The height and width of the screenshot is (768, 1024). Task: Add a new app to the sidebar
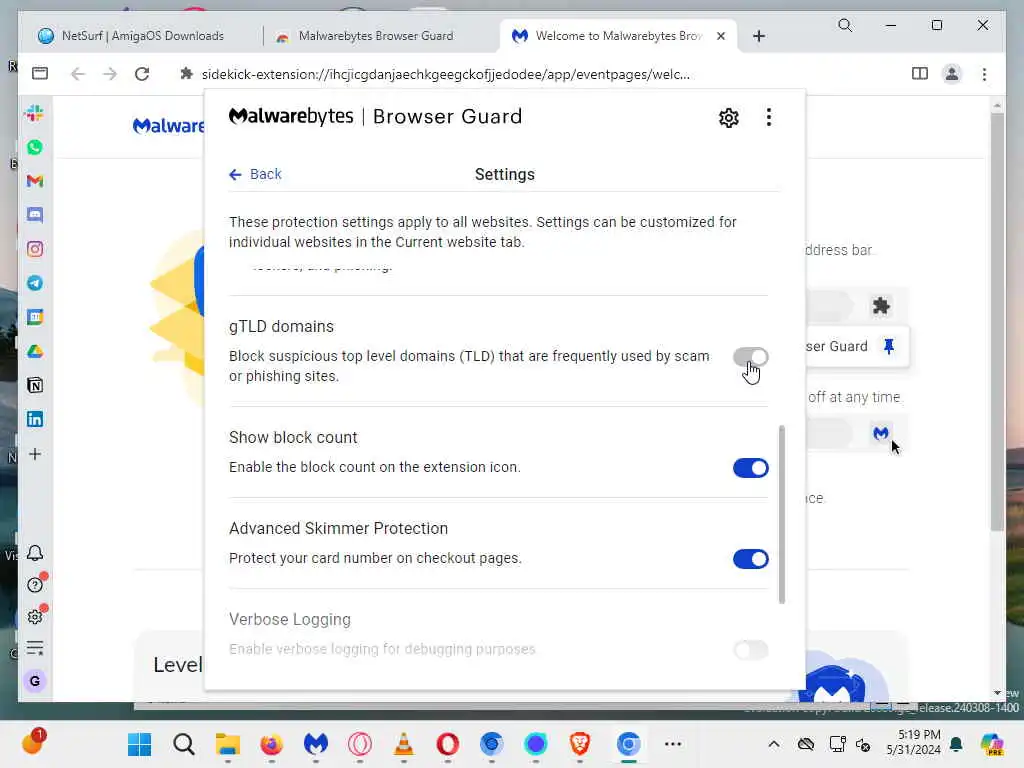(35, 454)
